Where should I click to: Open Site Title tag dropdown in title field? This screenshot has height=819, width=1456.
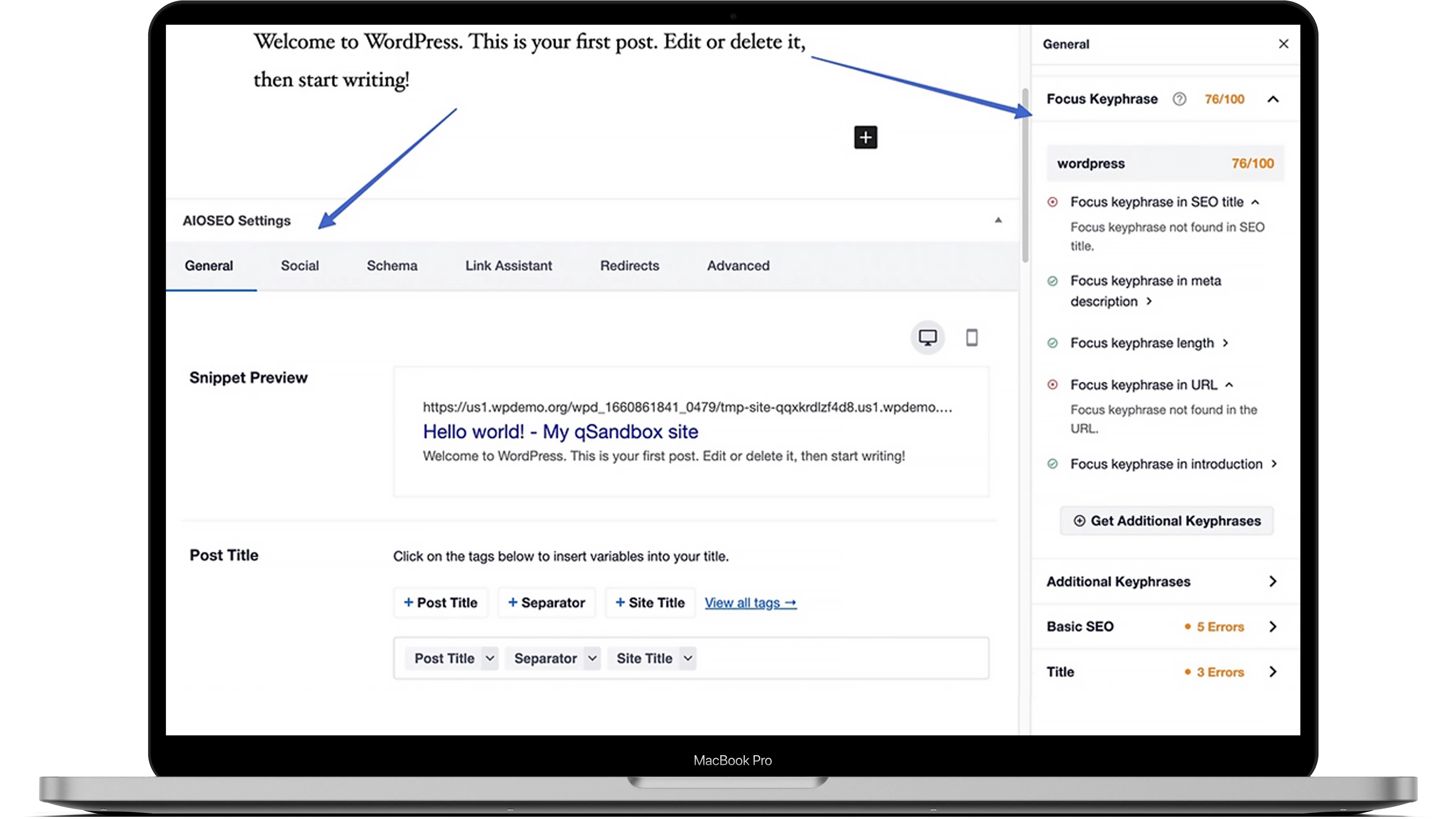click(687, 658)
